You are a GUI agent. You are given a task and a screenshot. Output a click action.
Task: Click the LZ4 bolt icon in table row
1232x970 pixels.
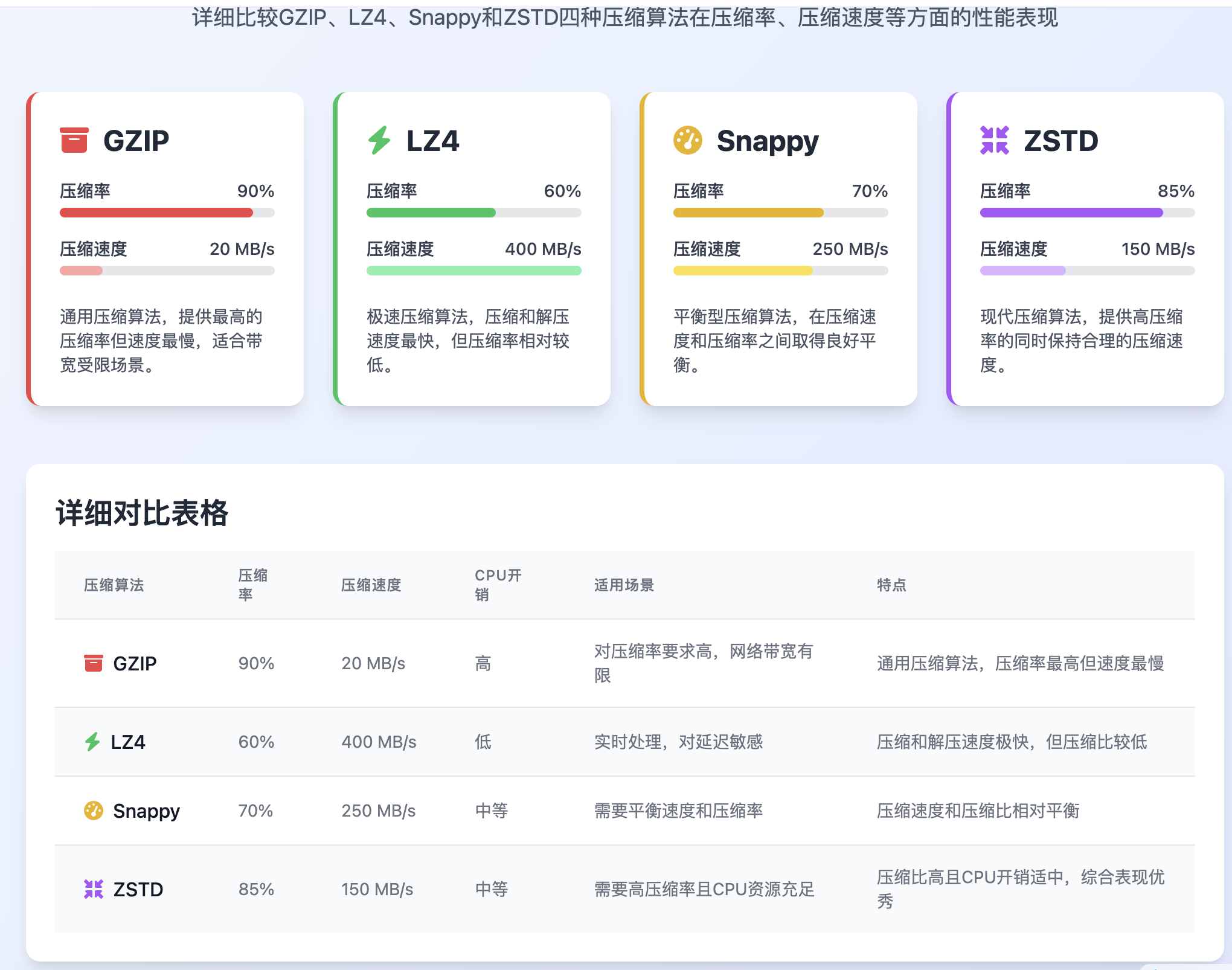coord(92,742)
